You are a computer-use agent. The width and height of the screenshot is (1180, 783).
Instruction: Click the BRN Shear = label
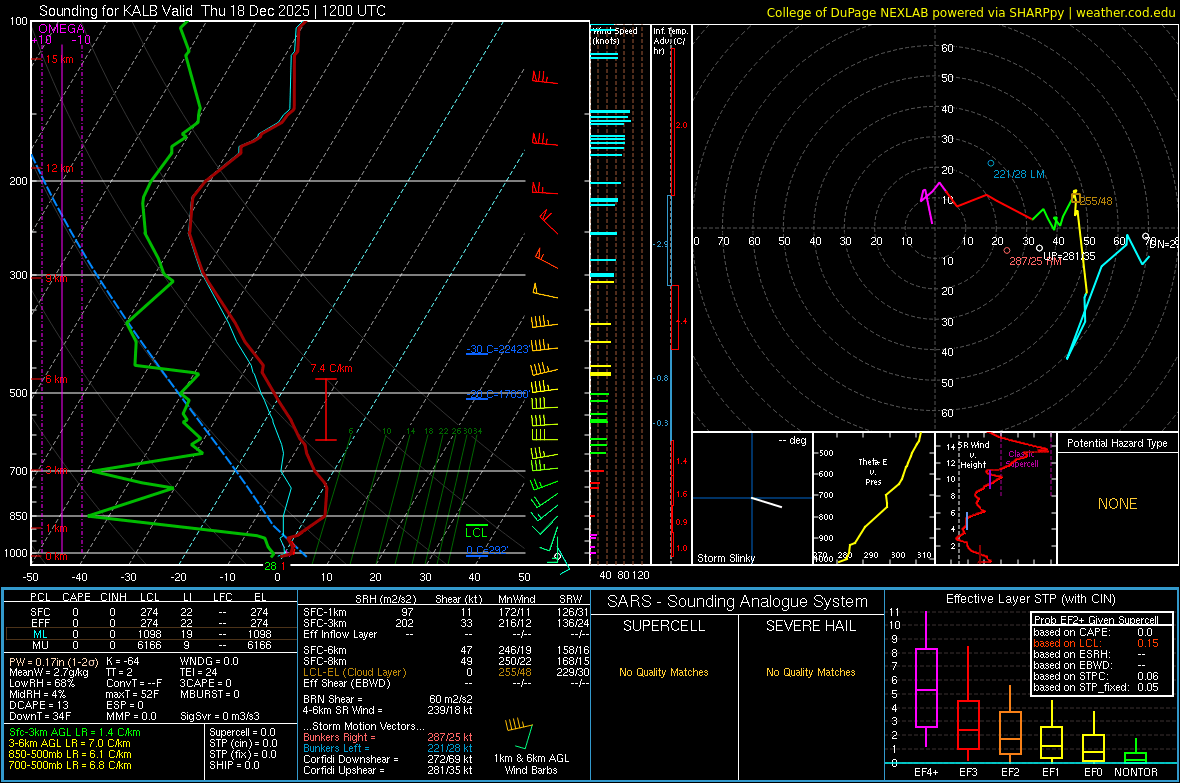[x=333, y=699]
